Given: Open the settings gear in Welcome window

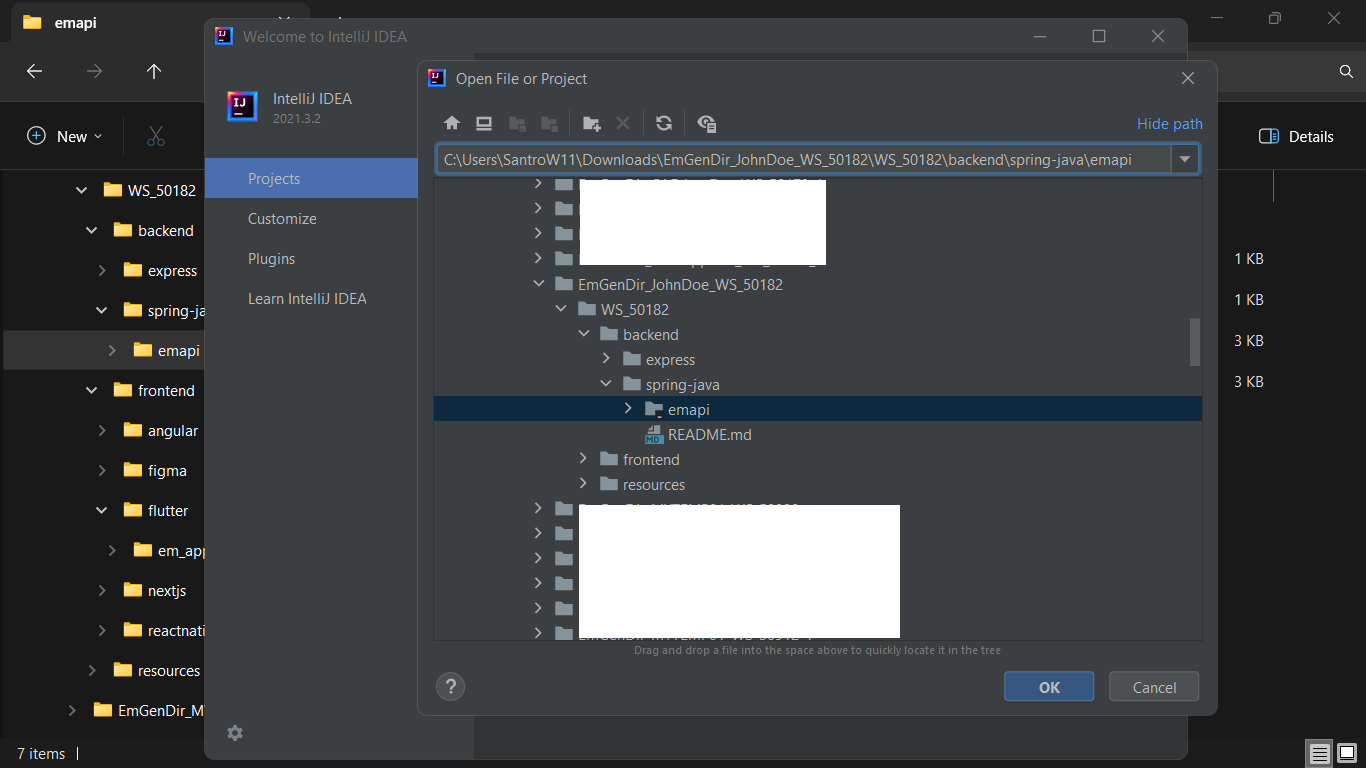Looking at the screenshot, I should coord(235,733).
